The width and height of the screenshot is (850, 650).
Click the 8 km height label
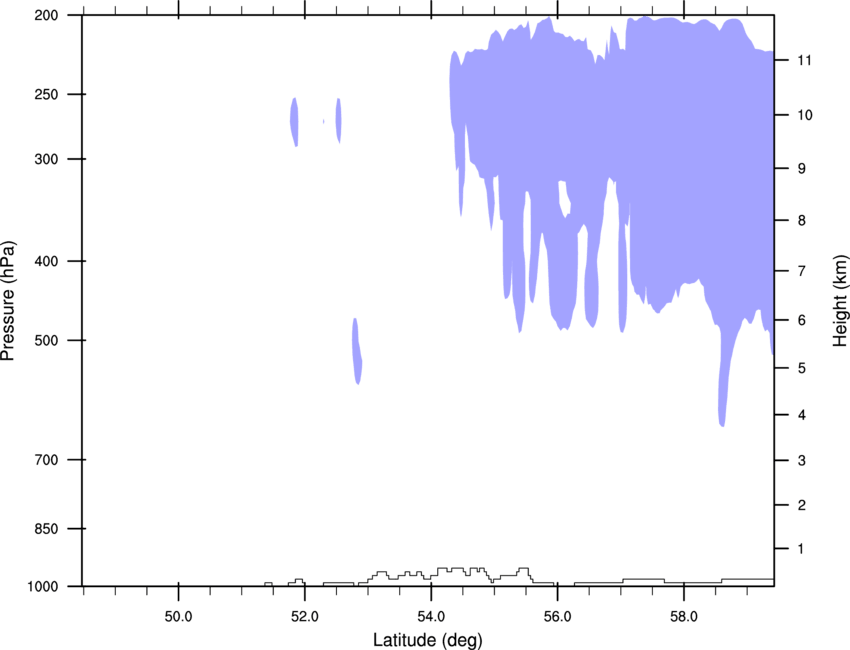[802, 221]
